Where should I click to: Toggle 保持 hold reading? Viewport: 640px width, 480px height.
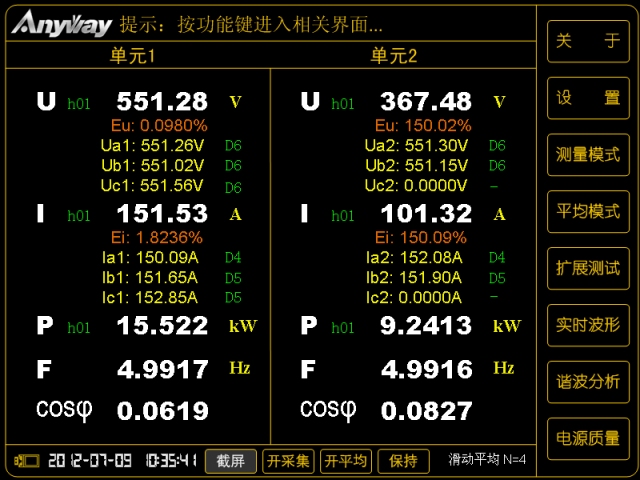point(403,461)
